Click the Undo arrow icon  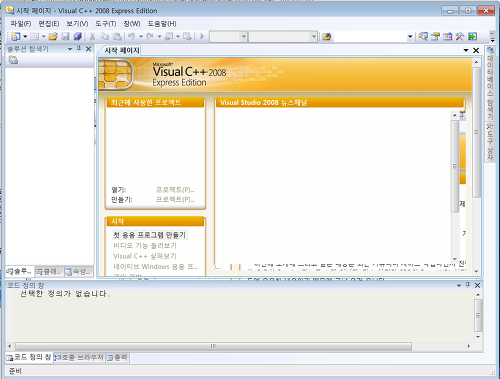point(132,36)
